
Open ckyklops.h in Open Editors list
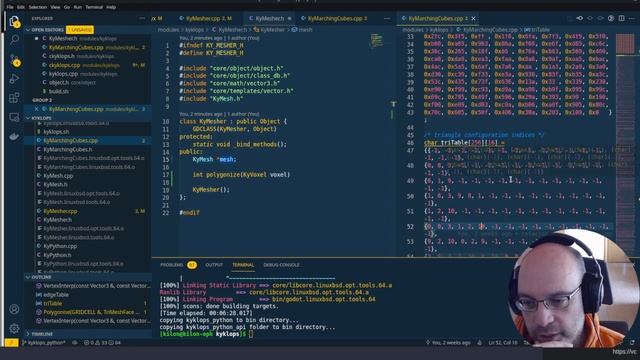click(x=61, y=56)
